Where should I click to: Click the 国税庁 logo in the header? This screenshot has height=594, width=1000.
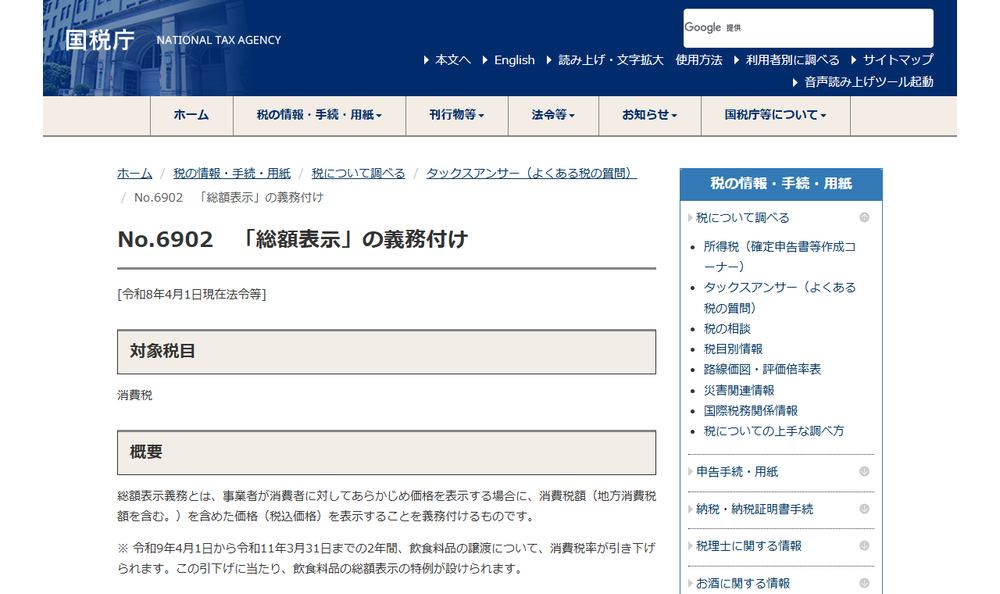99,40
